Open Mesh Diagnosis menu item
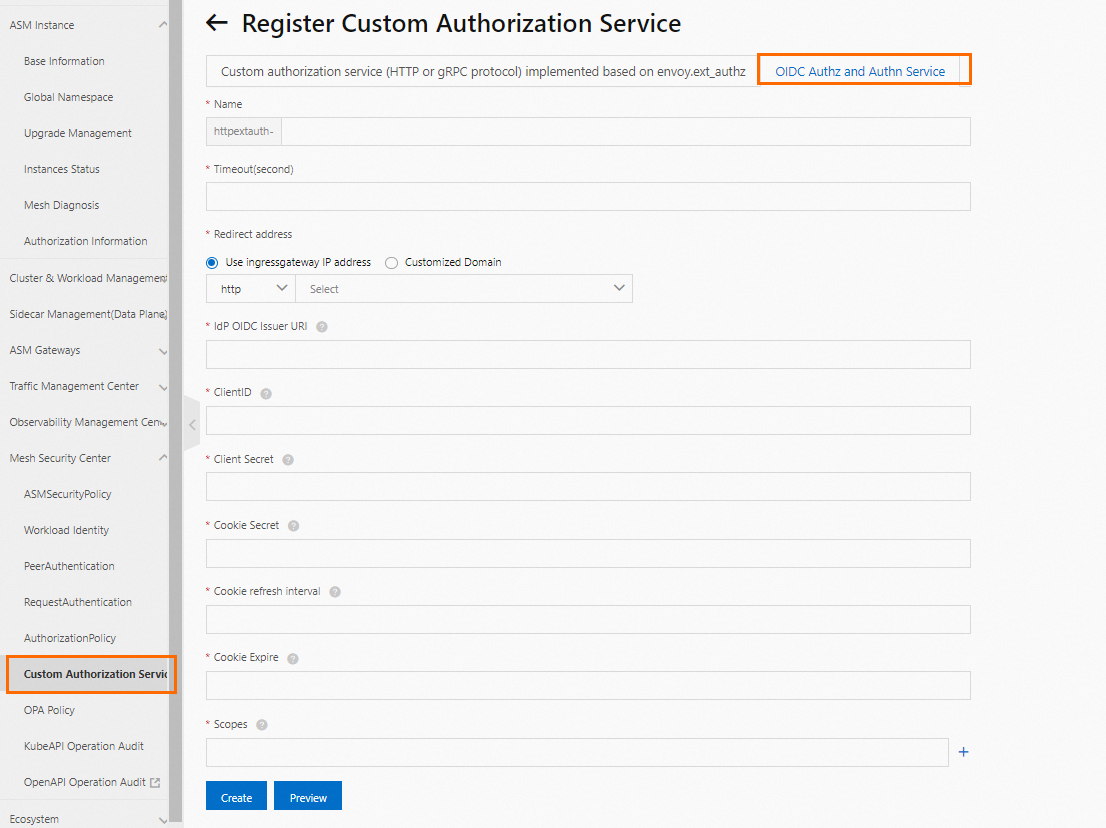Screen dimensions: 1106x828 (61, 205)
